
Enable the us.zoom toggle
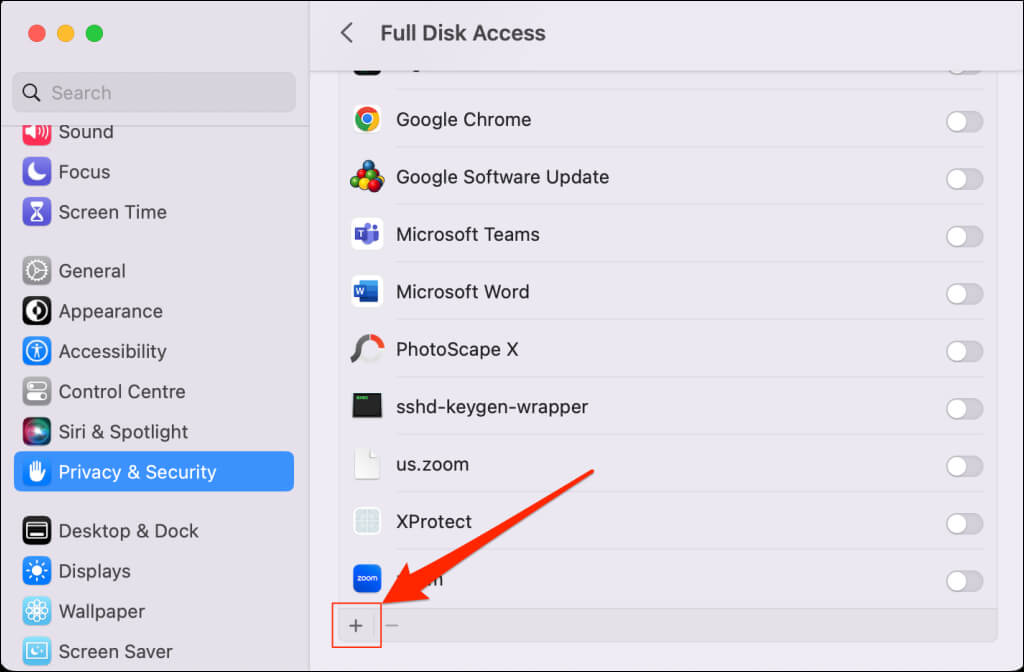click(x=964, y=466)
